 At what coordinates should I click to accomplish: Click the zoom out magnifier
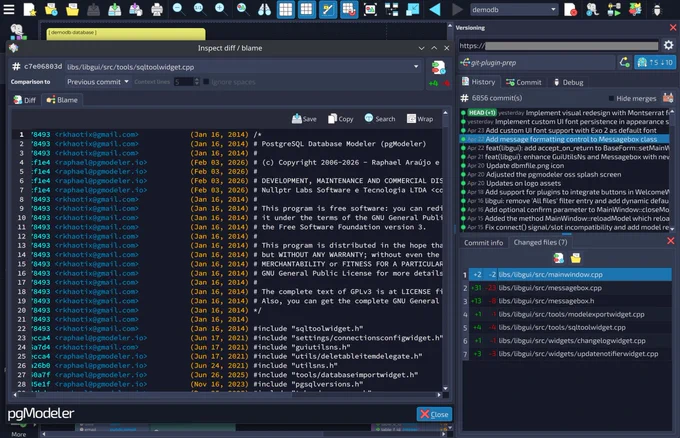click(178, 9)
